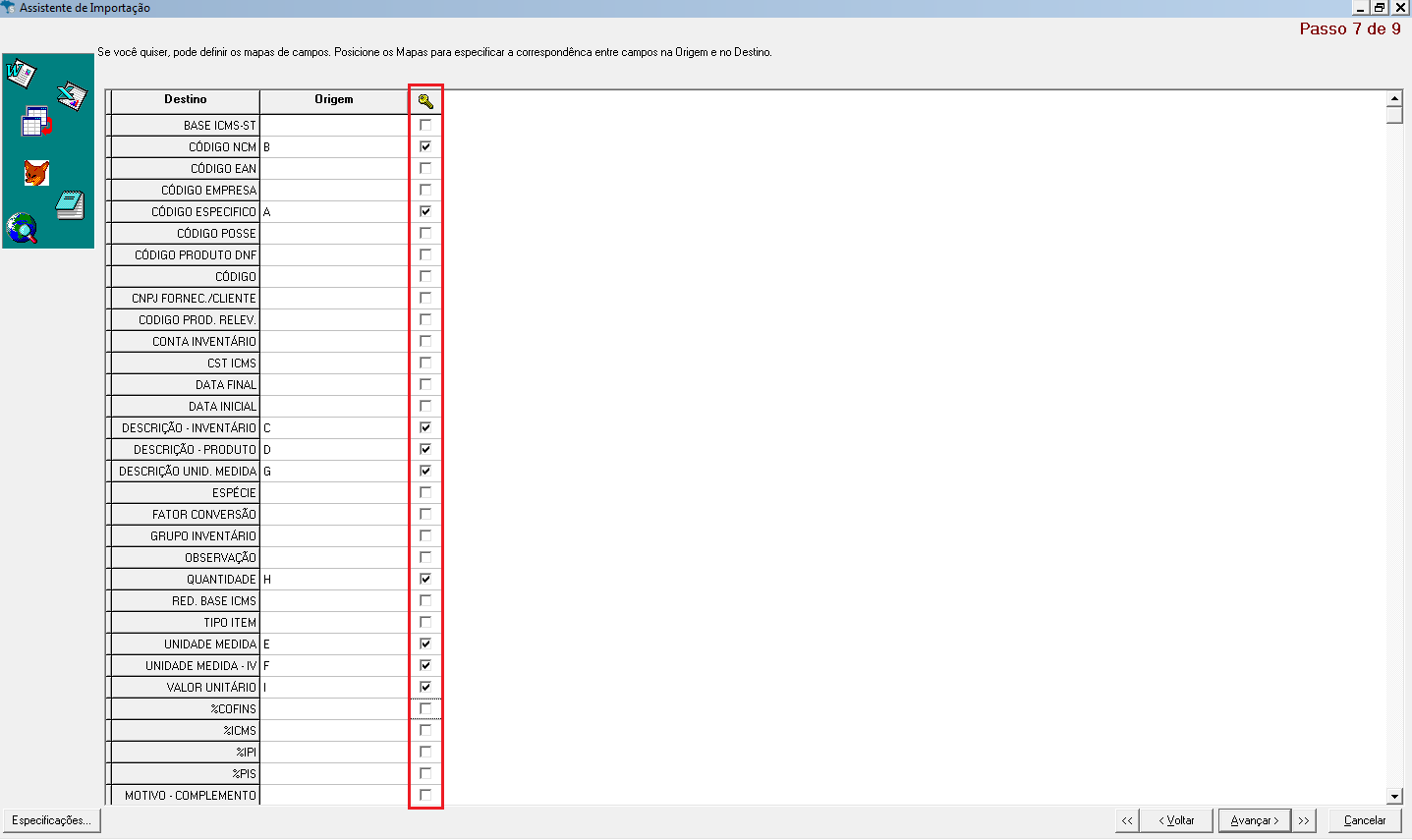Screen dimensions: 1412x840
Task: Click the key icon column header
Action: [425, 100]
